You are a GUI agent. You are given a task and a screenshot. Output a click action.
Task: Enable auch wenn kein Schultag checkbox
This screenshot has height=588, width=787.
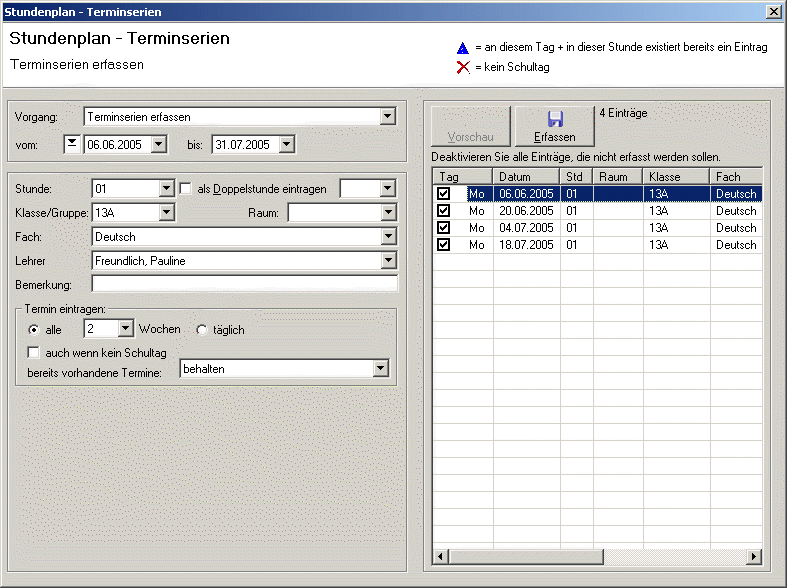point(34,353)
